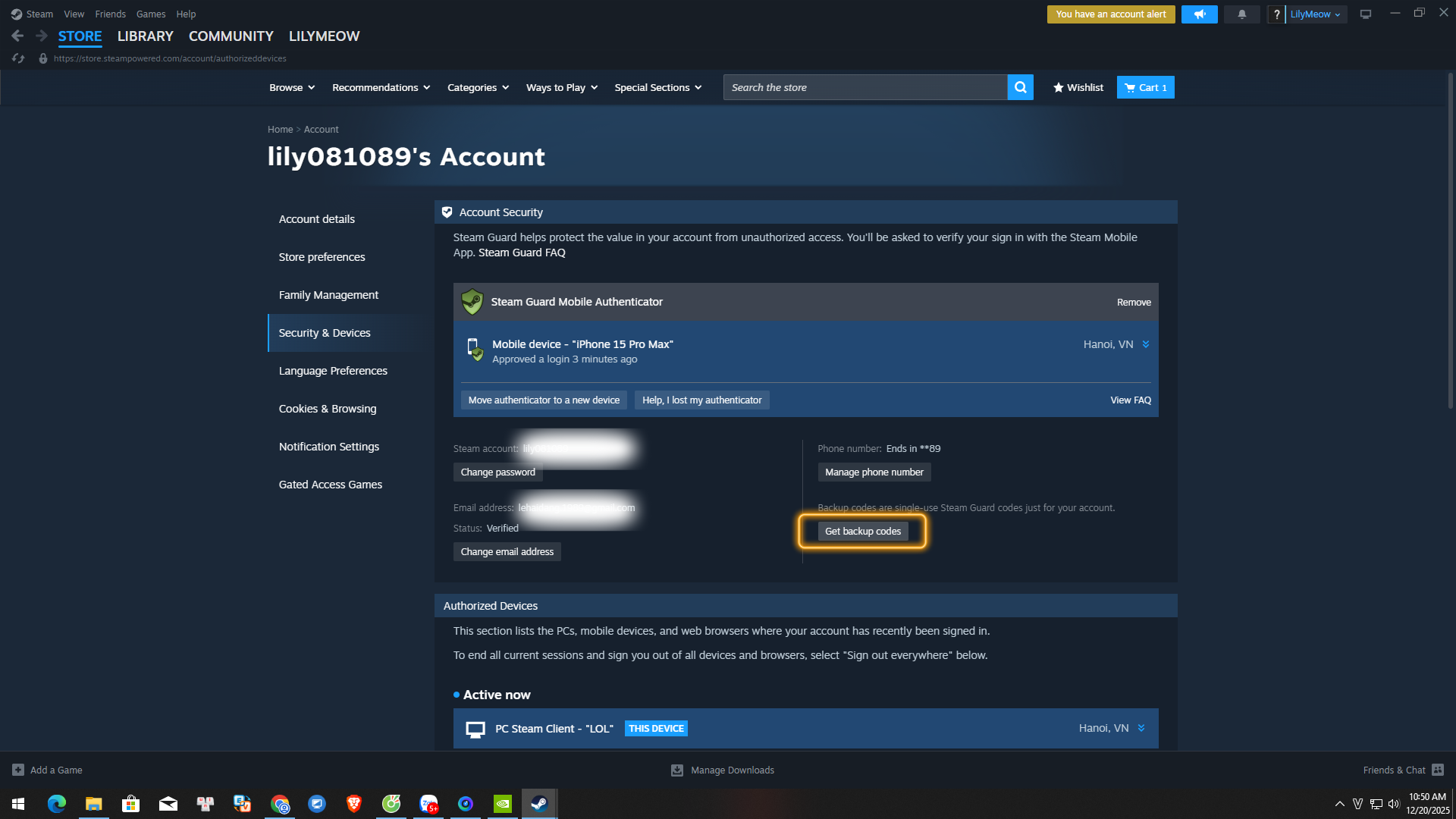This screenshot has height=819, width=1456.
Task: Click Remove authenticator link
Action: pyautogui.click(x=1134, y=302)
